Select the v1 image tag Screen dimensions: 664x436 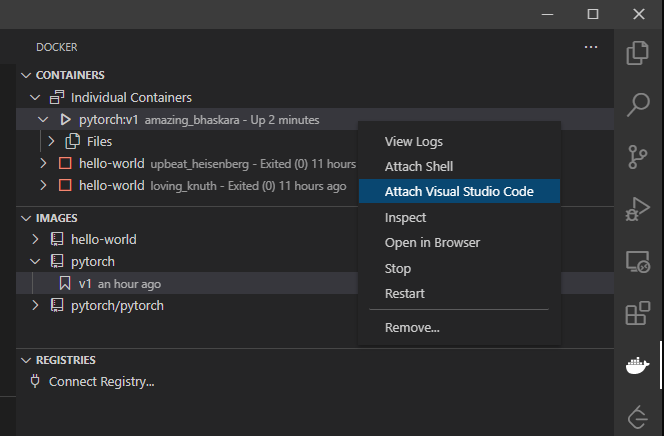pos(84,284)
